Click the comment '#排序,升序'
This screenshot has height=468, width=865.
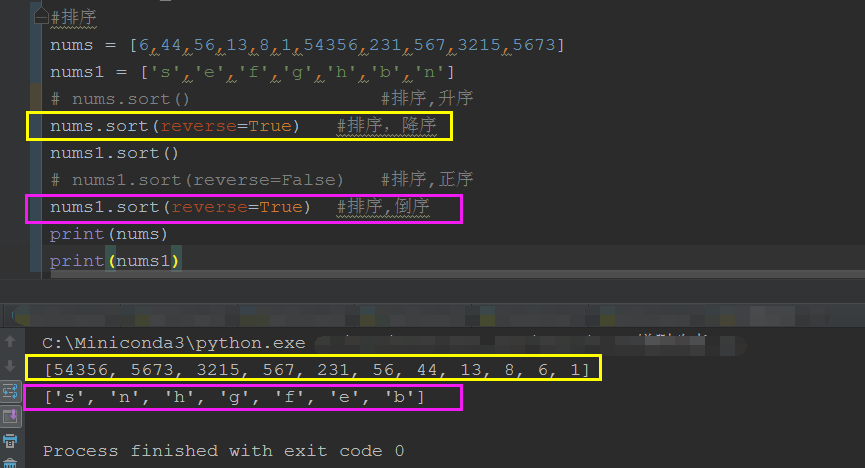(x=427, y=99)
